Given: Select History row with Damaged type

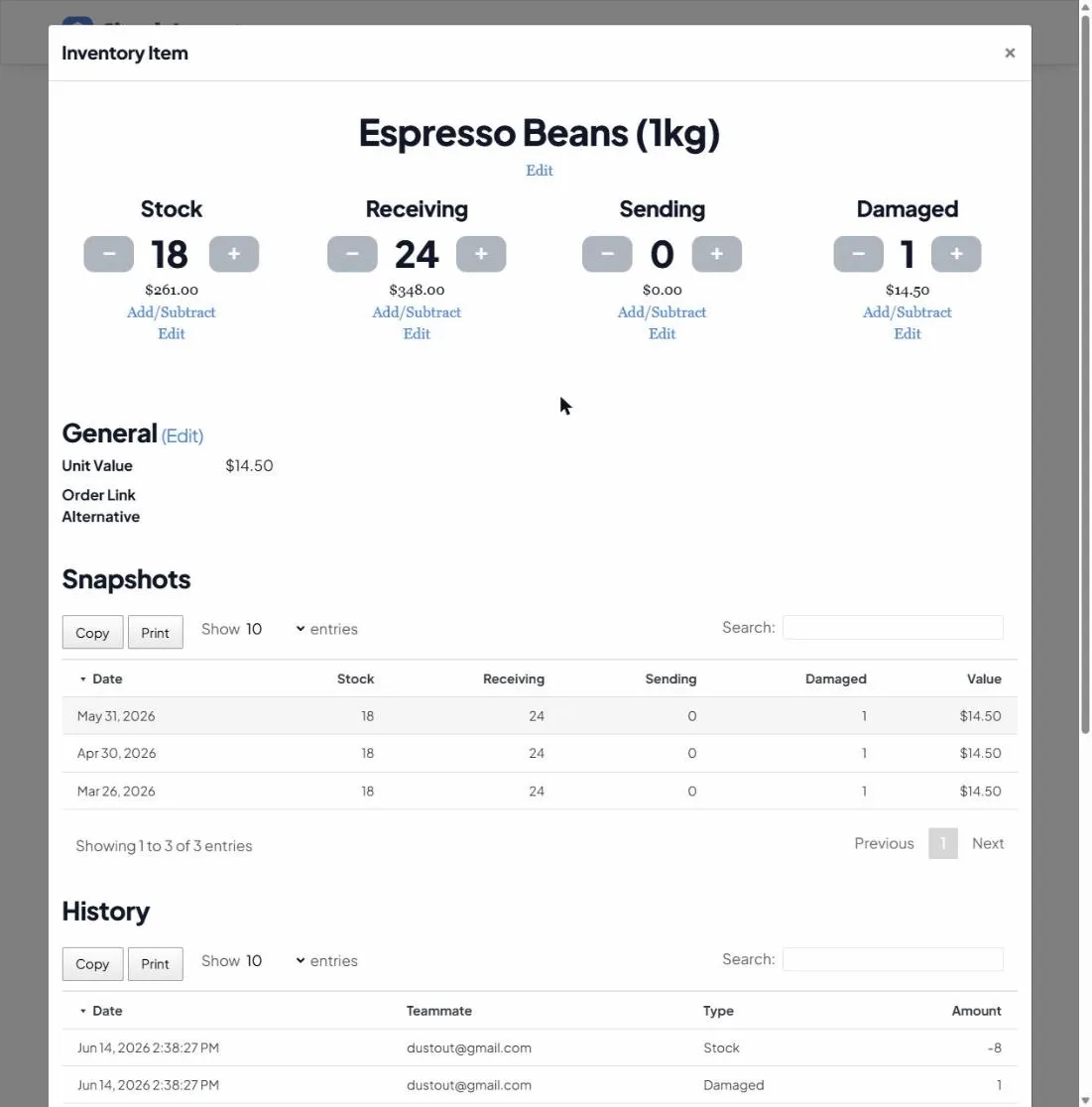Looking at the screenshot, I should (540, 1085).
